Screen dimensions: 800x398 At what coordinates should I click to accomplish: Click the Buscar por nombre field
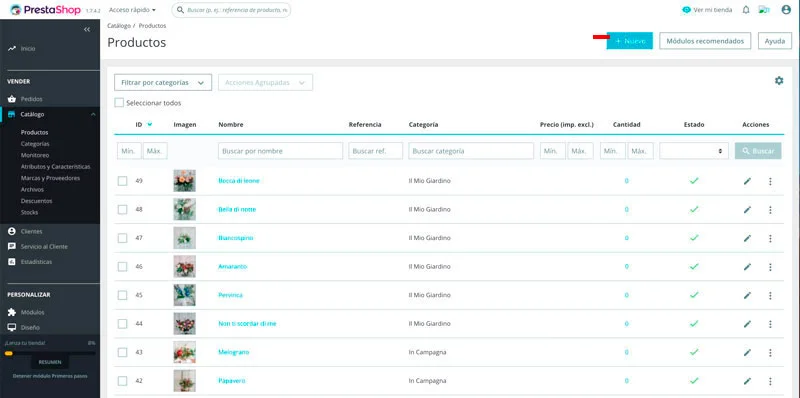[x=281, y=151]
